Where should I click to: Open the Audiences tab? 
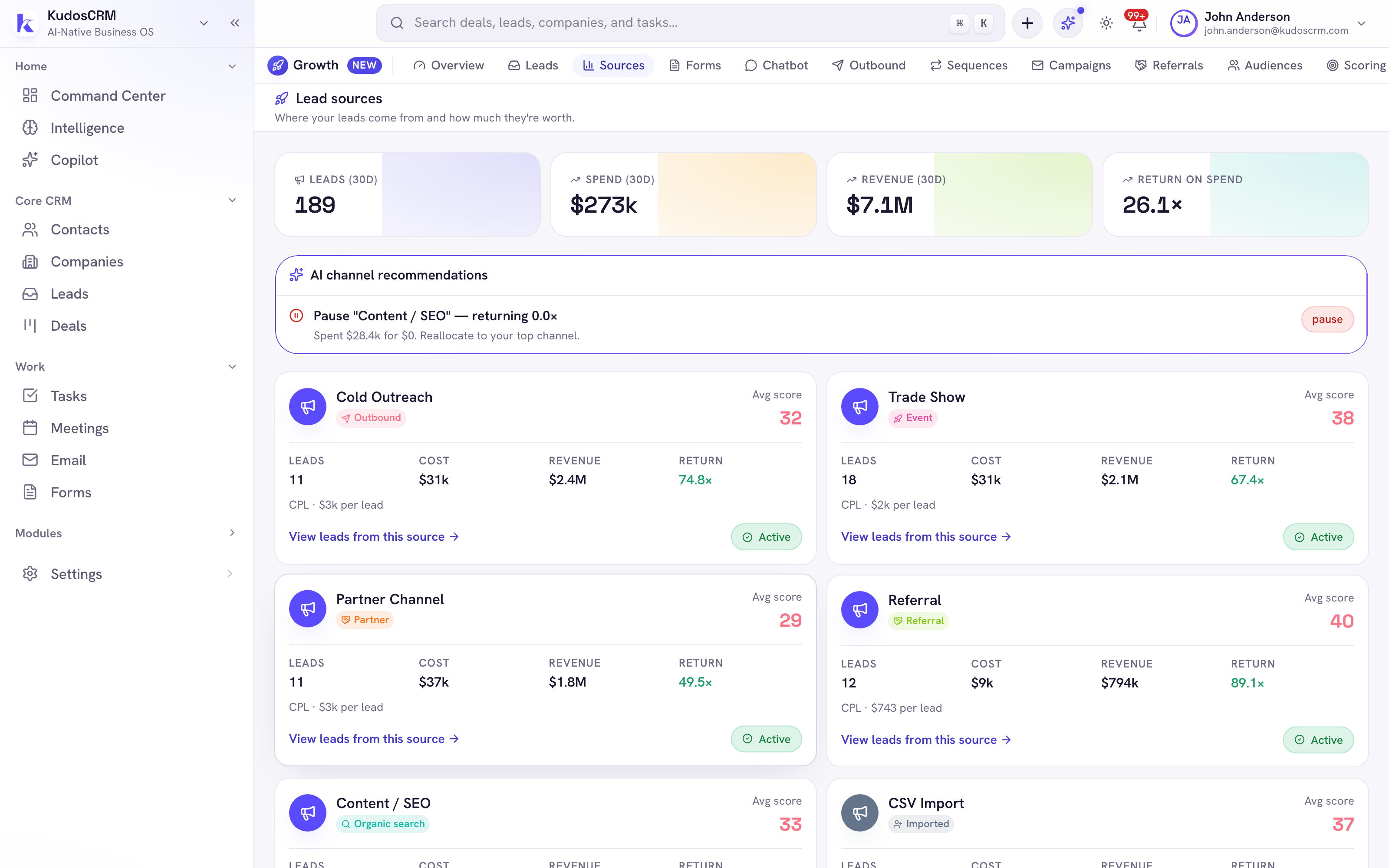(1265, 66)
